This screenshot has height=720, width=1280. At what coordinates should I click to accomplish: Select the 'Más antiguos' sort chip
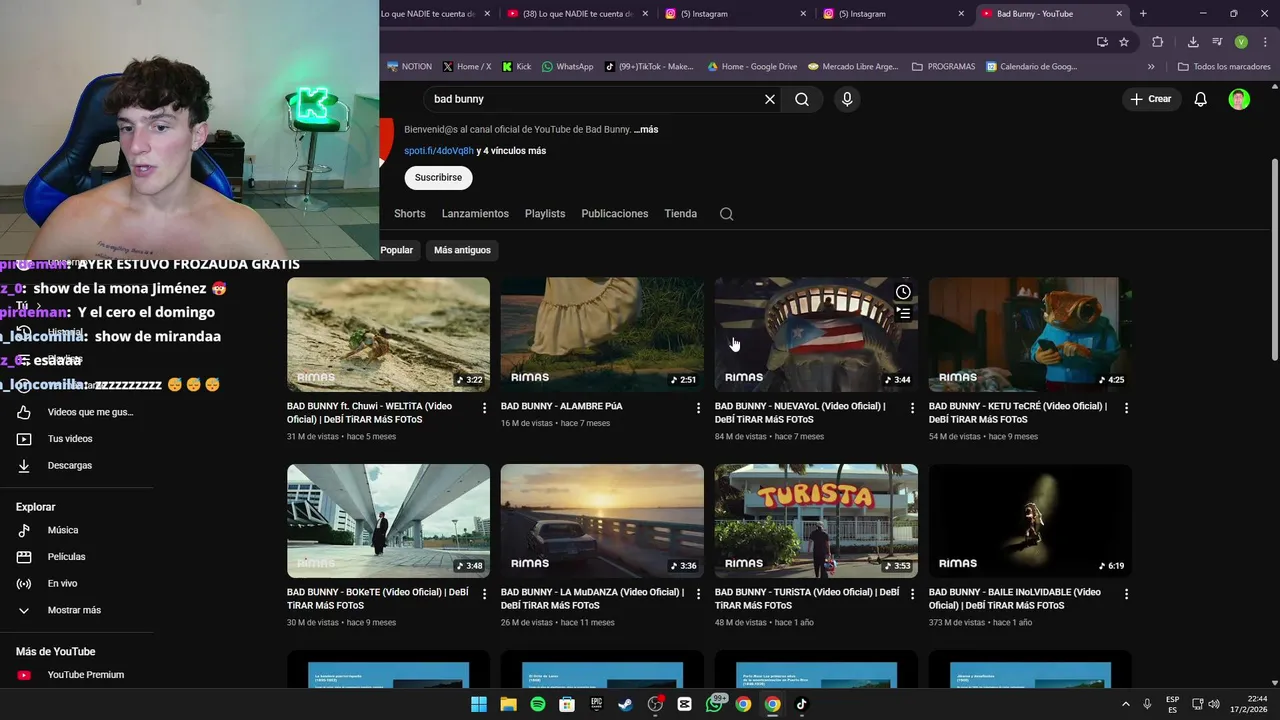[462, 250]
